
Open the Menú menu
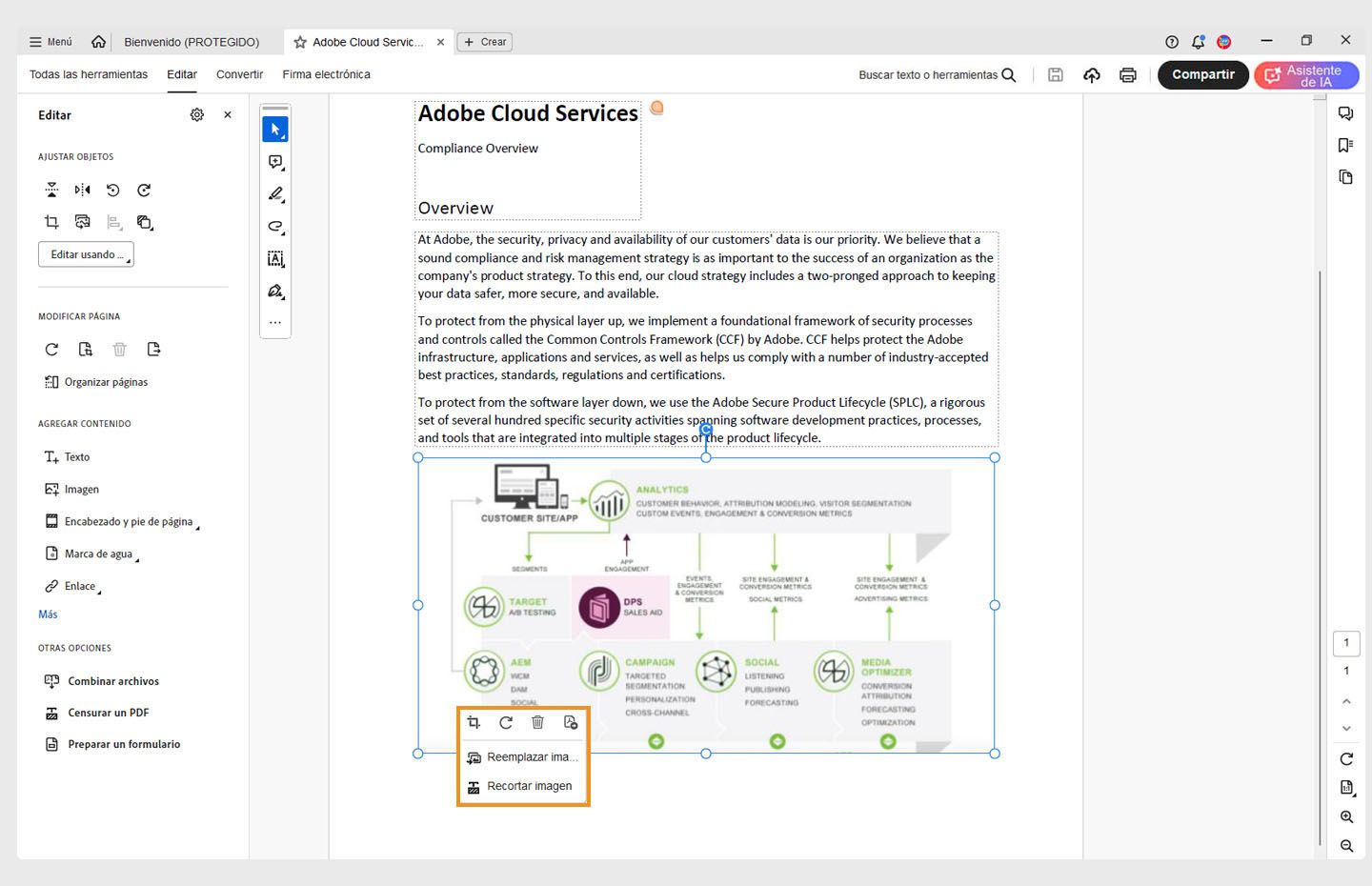point(50,41)
